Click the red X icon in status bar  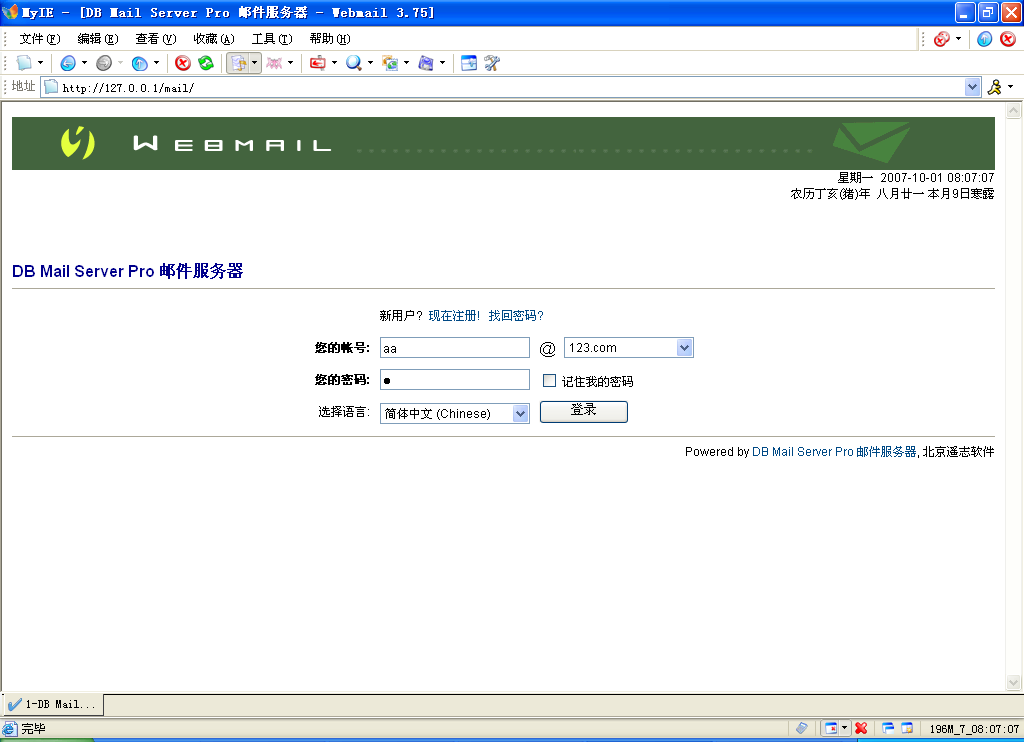861,728
